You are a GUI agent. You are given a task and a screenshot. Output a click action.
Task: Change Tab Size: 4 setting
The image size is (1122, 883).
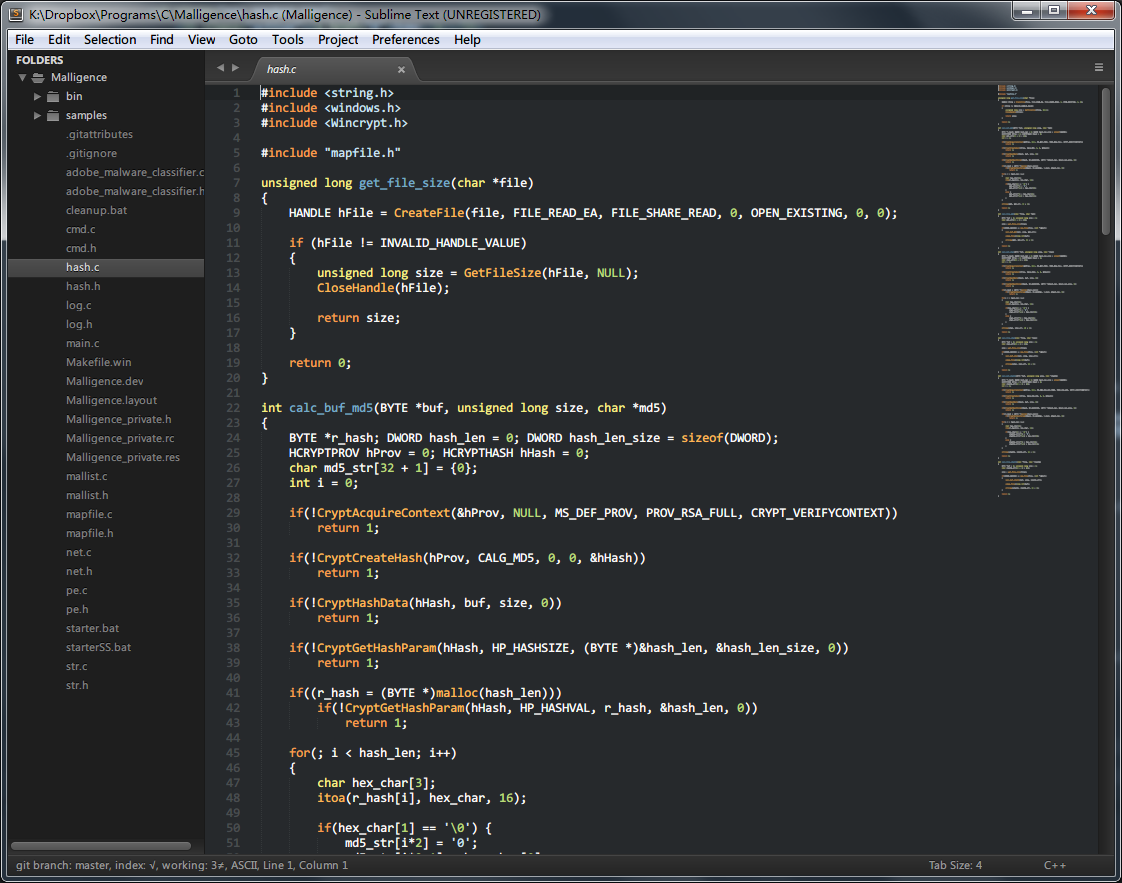(x=955, y=865)
